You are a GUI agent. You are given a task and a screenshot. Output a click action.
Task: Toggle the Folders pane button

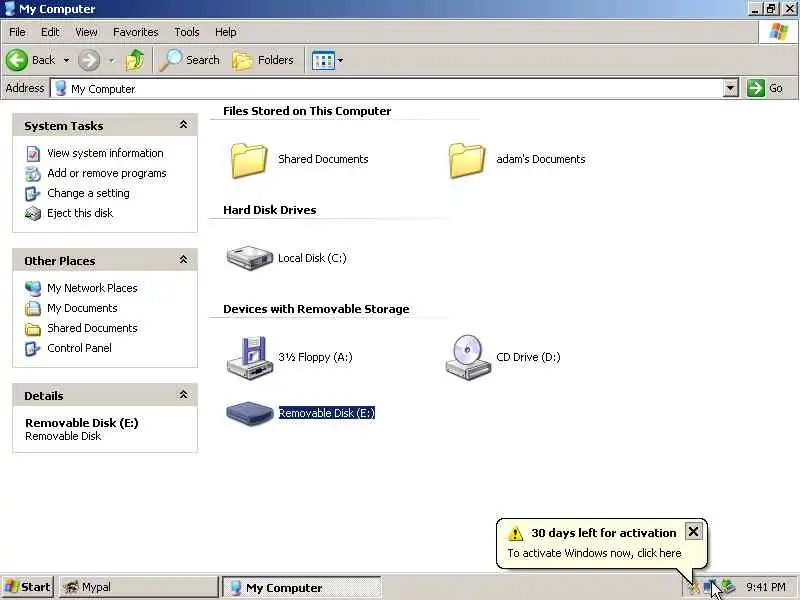[x=263, y=60]
